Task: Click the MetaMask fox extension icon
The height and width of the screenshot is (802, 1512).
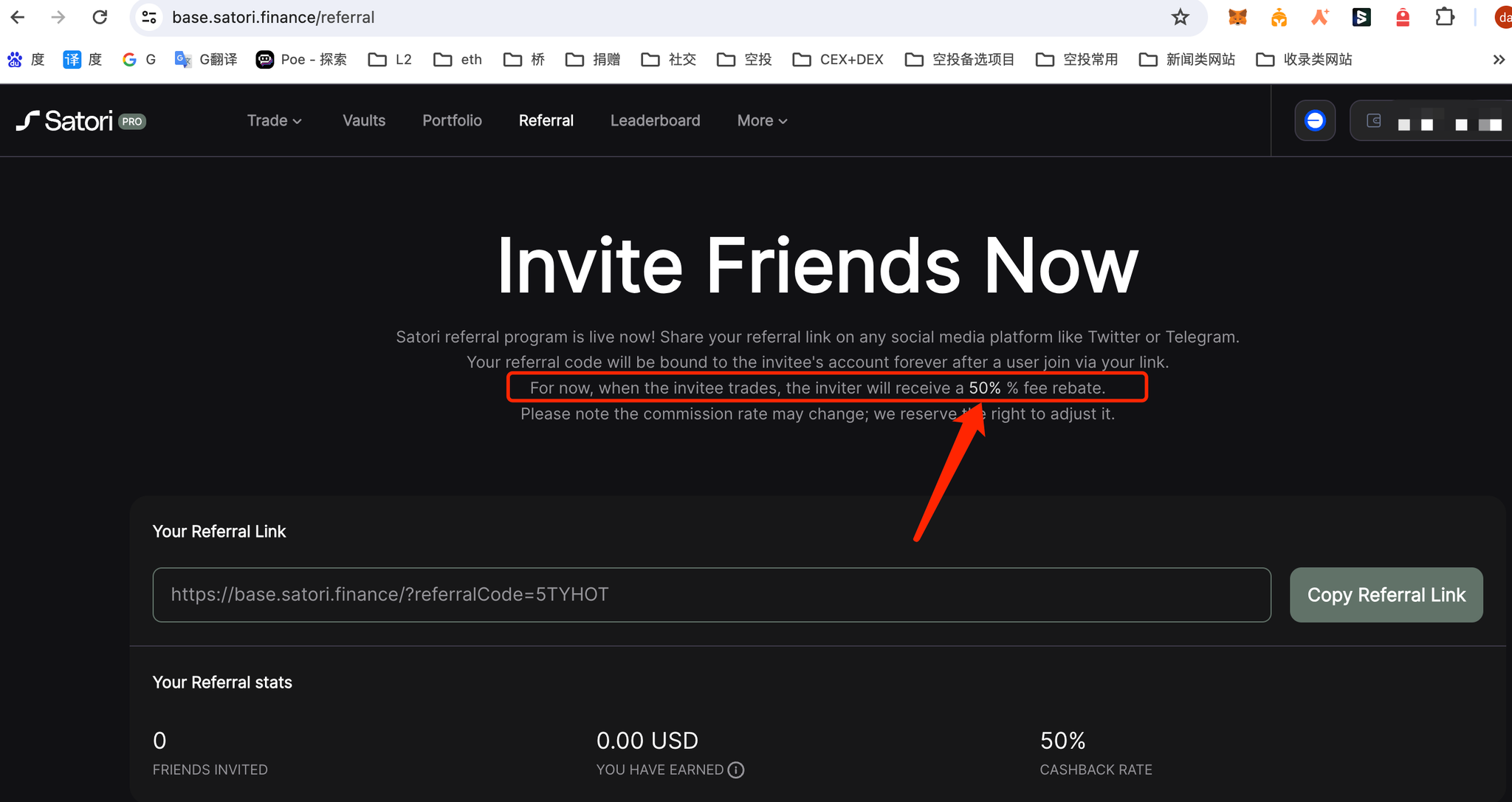Action: click(x=1237, y=17)
